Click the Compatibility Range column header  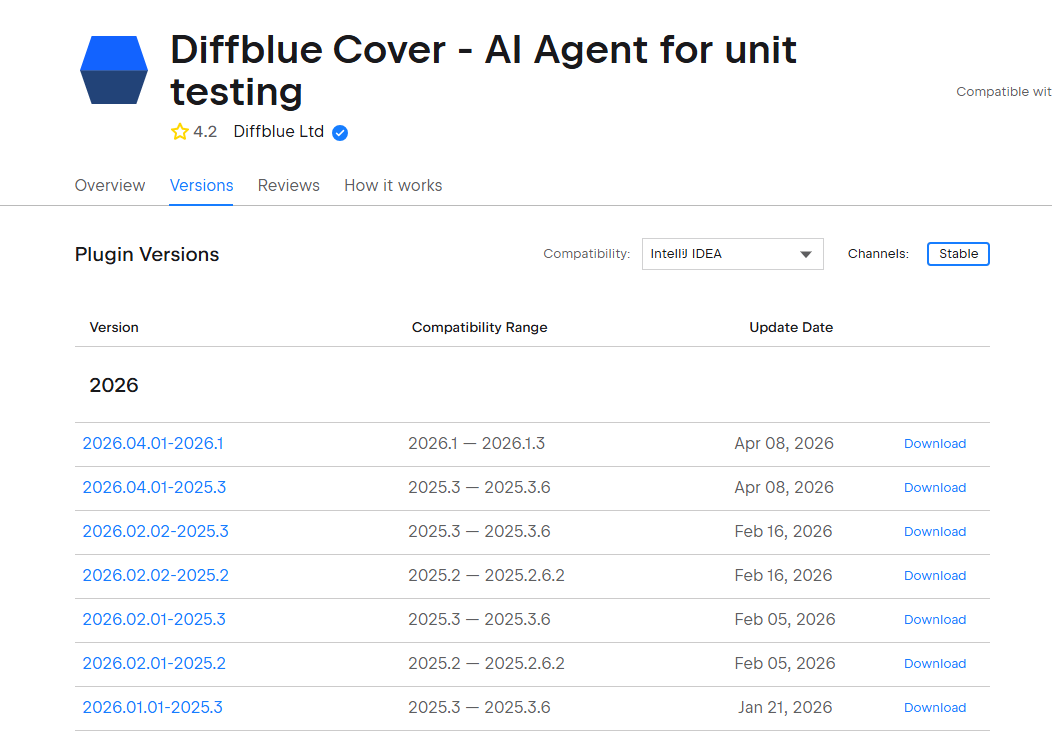[x=480, y=327]
